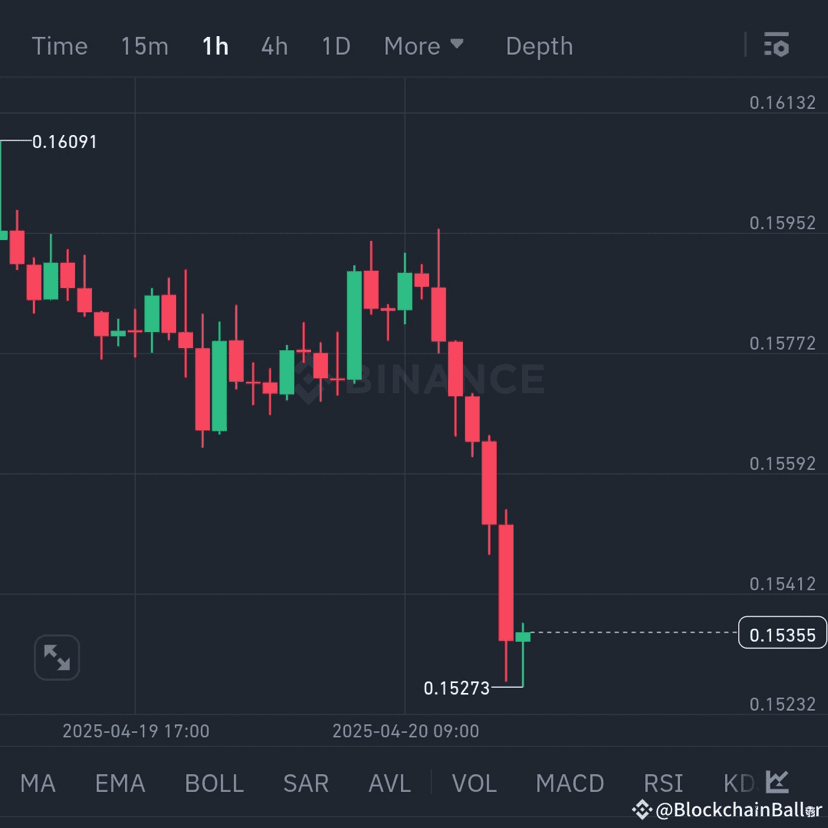Expand chart to fullscreen
This screenshot has width=828, height=828.
57,658
